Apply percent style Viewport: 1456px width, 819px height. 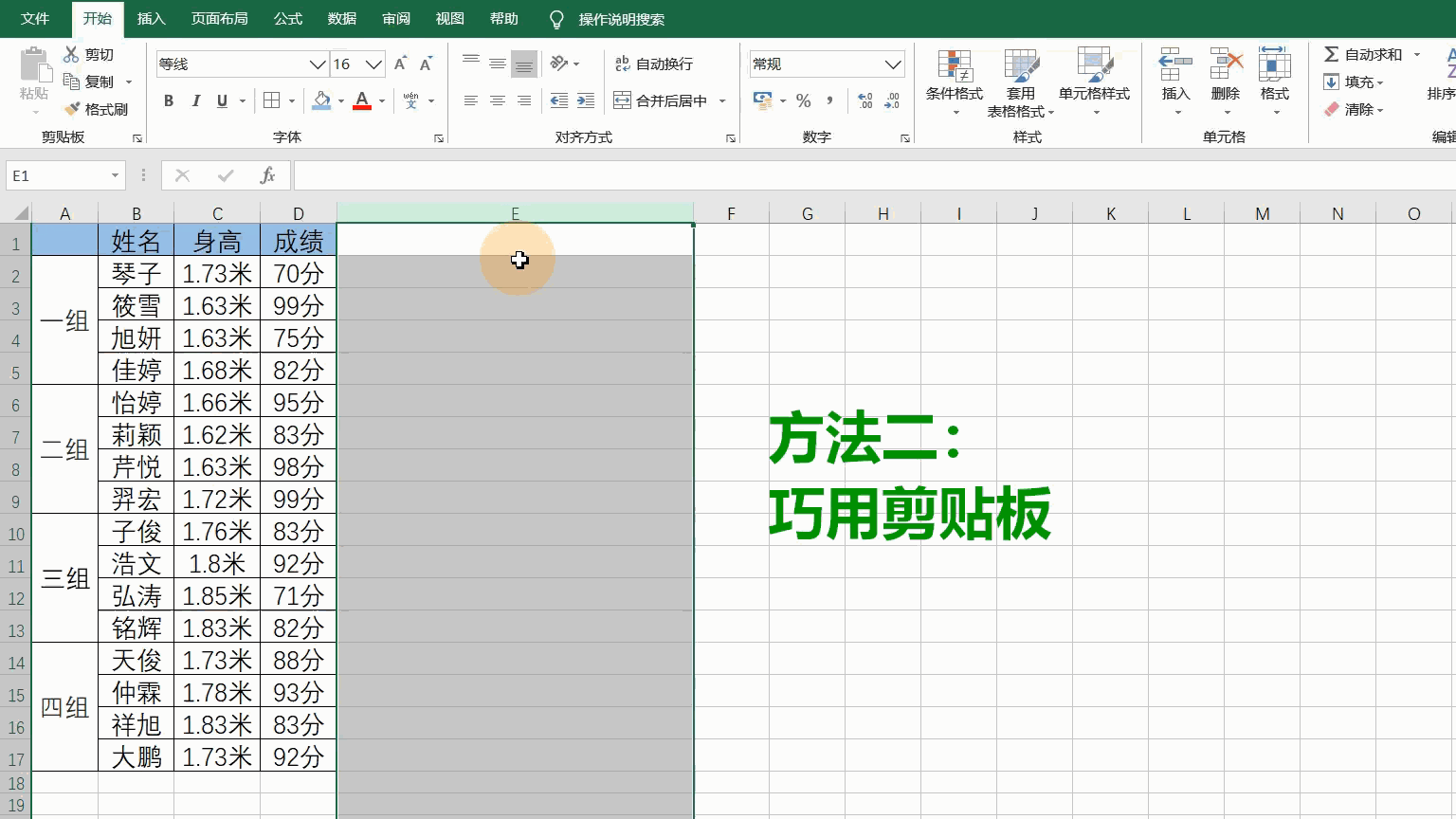coord(803,100)
